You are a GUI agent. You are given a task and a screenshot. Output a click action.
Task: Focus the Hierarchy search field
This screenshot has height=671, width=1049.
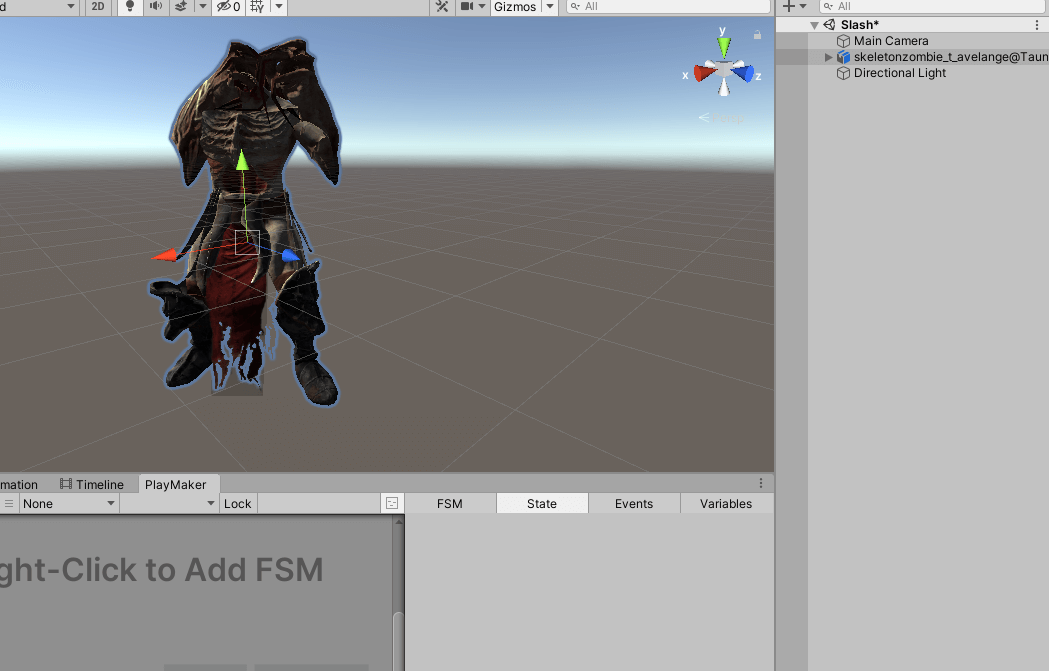click(933, 7)
